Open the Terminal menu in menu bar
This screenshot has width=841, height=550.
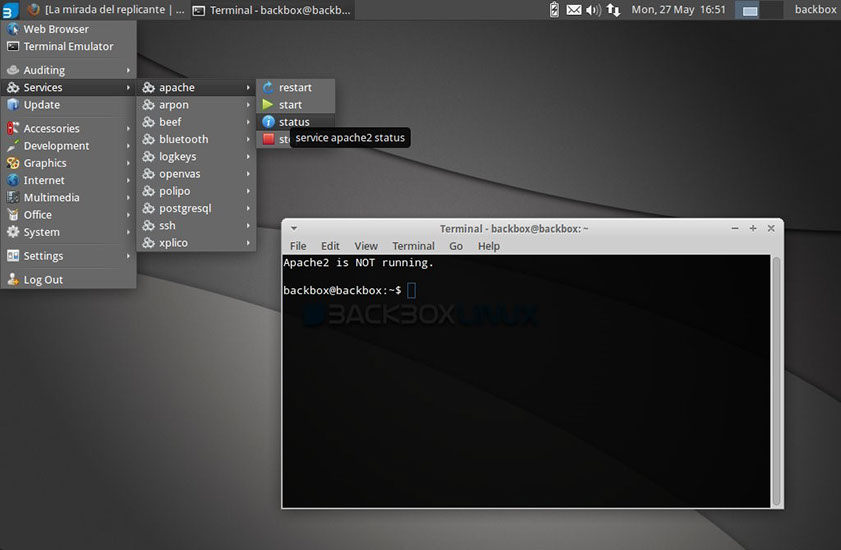tap(413, 246)
